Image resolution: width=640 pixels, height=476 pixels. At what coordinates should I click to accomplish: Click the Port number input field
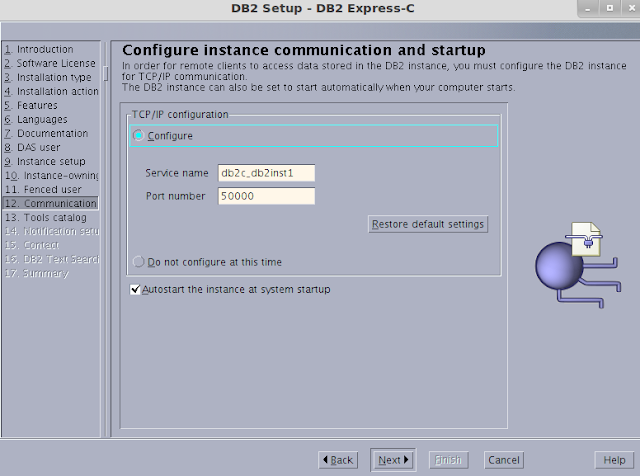tap(266, 196)
